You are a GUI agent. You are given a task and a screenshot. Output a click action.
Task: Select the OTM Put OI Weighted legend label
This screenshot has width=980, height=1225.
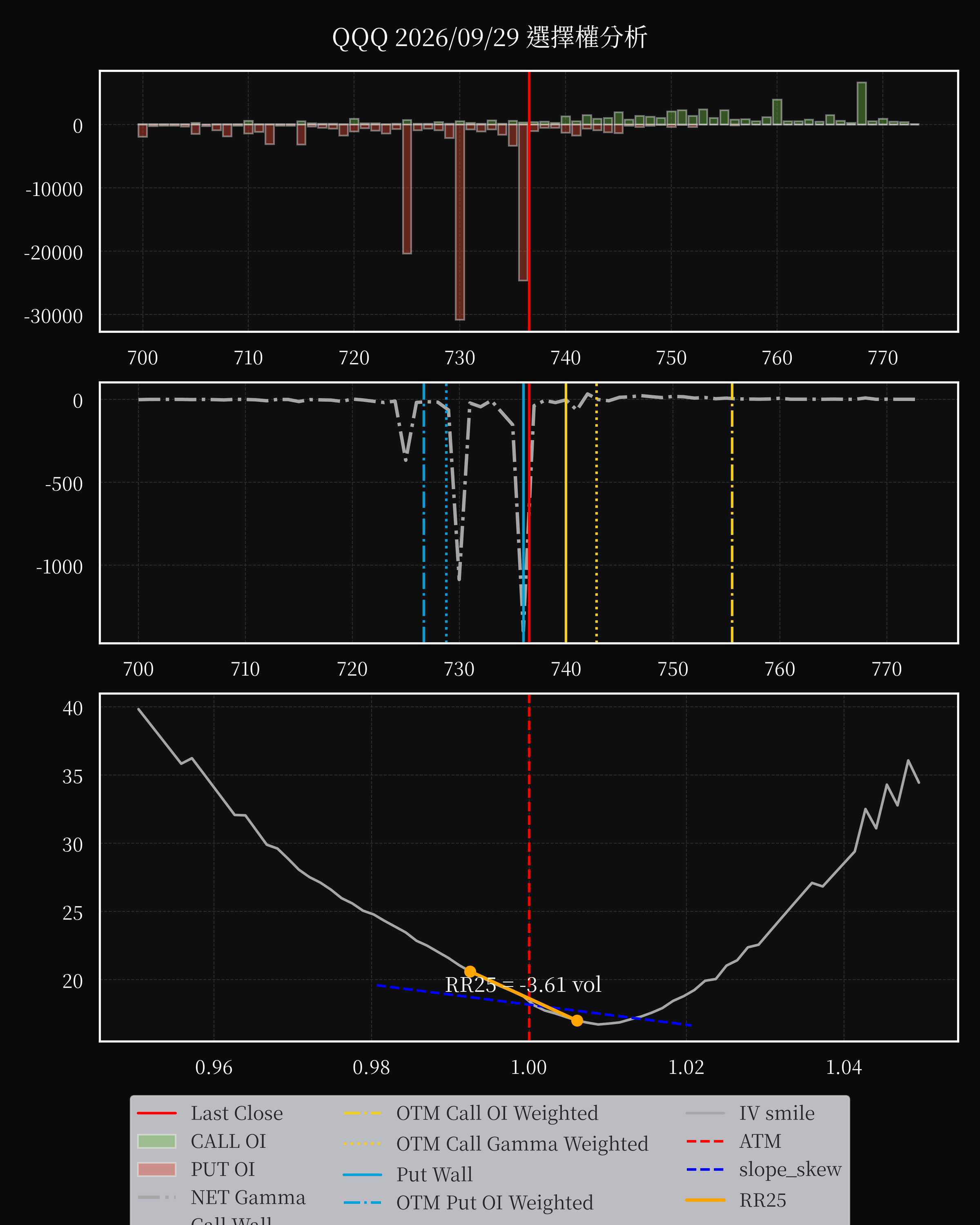pos(495,1203)
